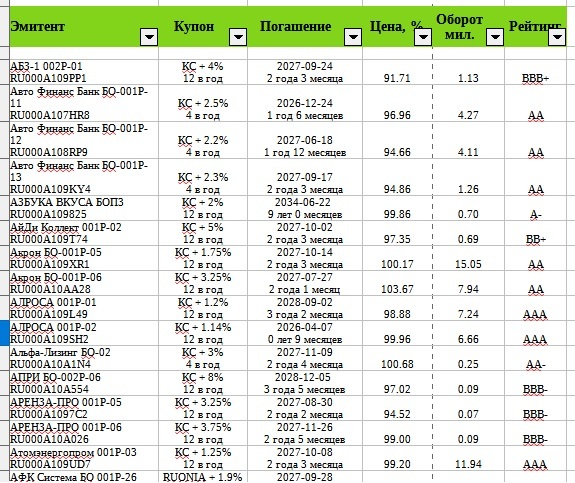
Task: Click the АРЕНЗА-ПРО 001Р-05 cell
Action: tap(84, 408)
